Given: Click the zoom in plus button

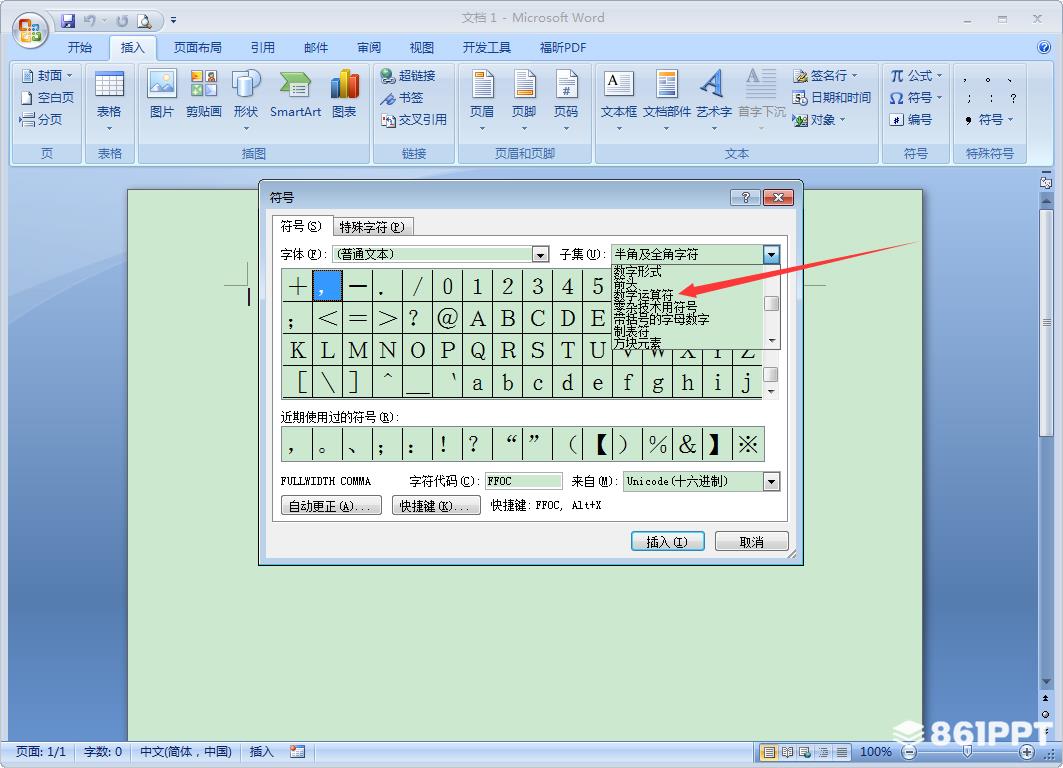Looking at the screenshot, I should tap(1027, 752).
